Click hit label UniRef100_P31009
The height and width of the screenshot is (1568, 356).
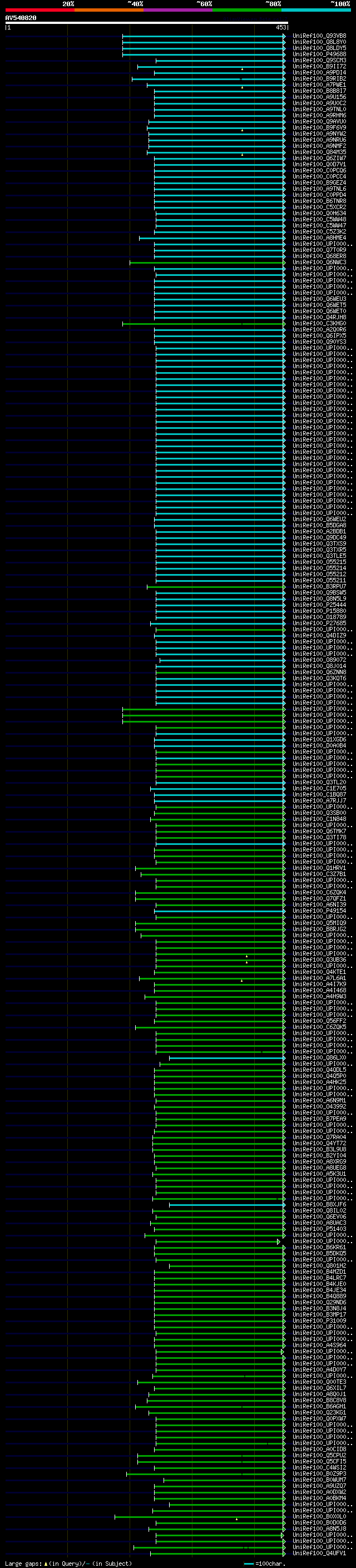click(x=319, y=1321)
